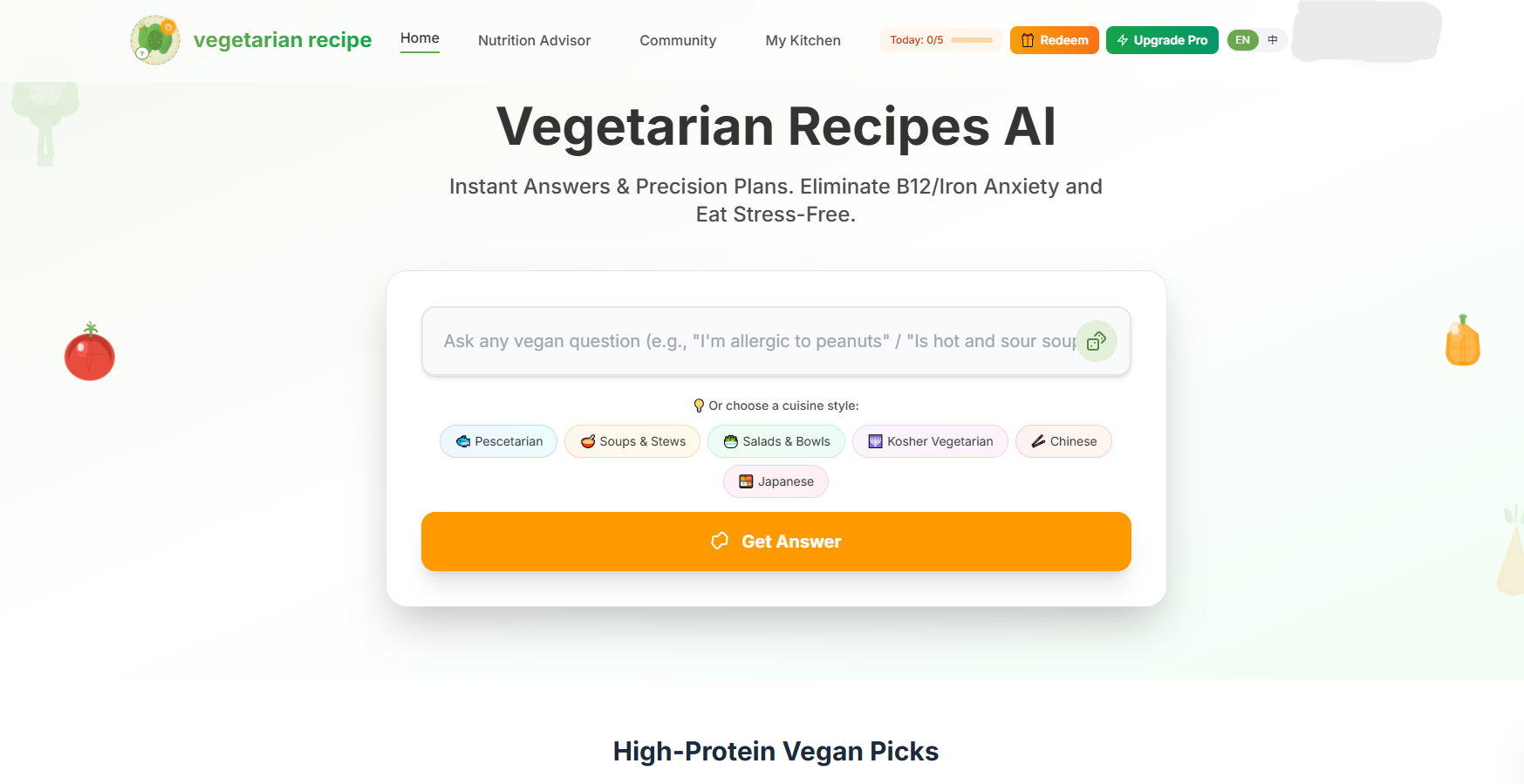Image resolution: width=1524 pixels, height=784 pixels.
Task: Click the brush icon on the Chinese chip
Action: (x=1038, y=441)
